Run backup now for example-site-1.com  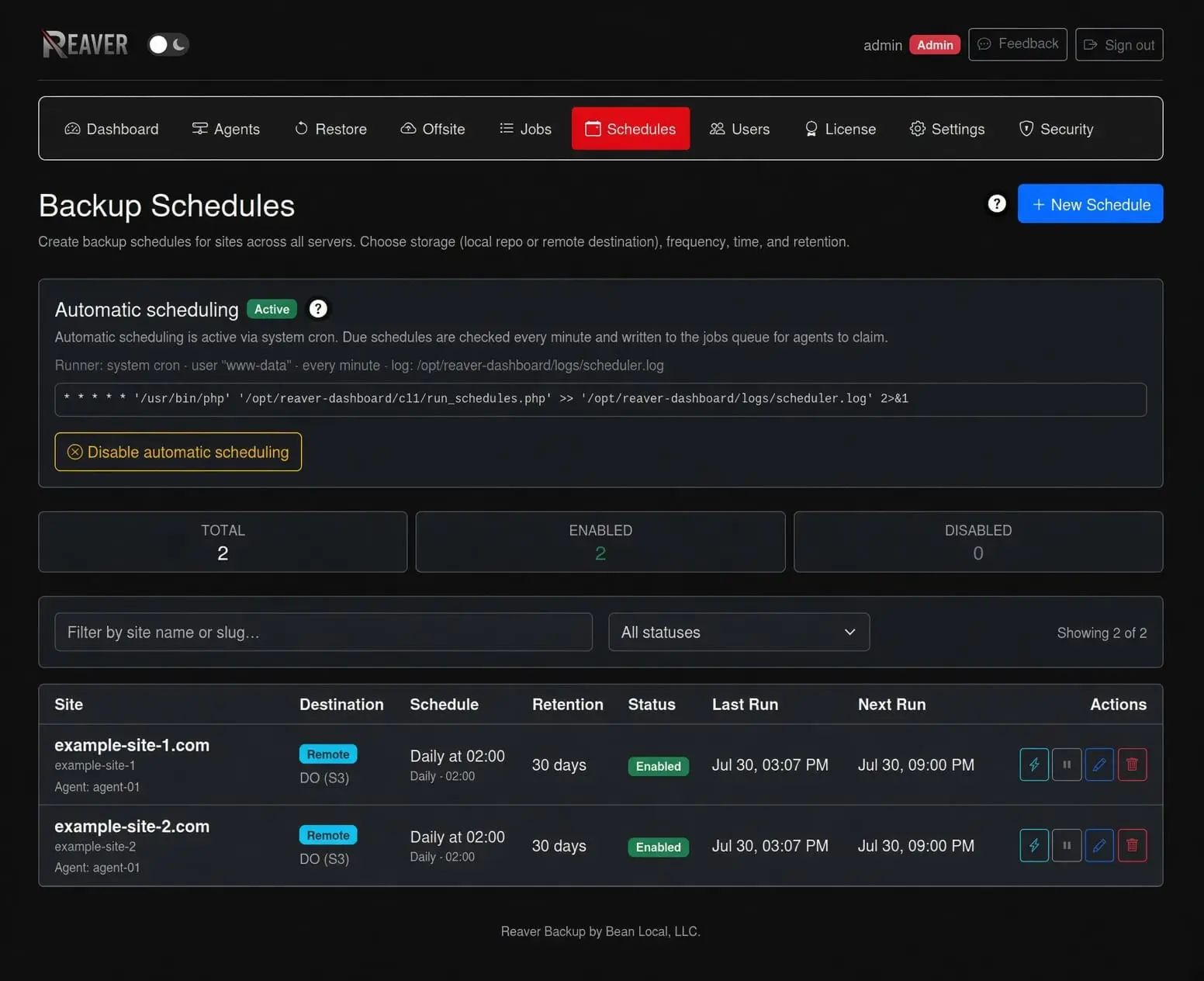[1034, 764]
